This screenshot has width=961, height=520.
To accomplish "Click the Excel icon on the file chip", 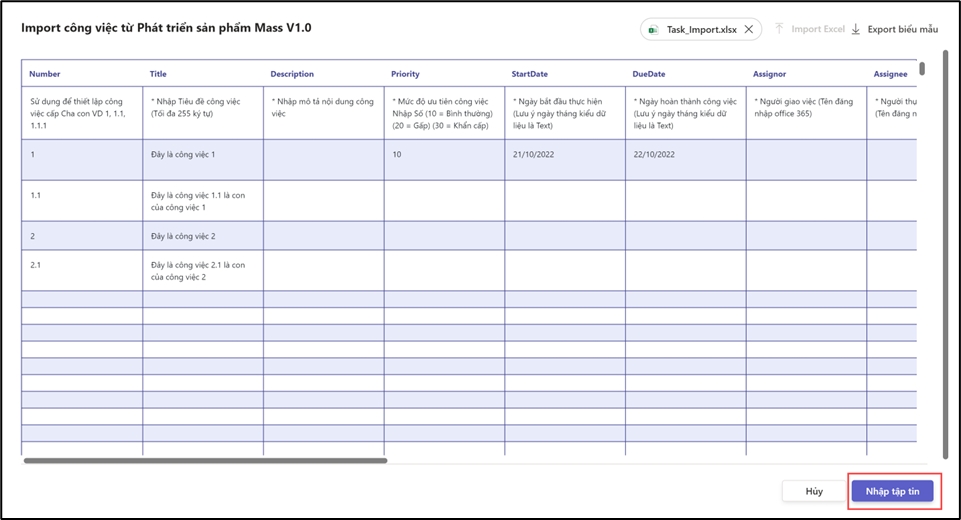I will tap(653, 30).
